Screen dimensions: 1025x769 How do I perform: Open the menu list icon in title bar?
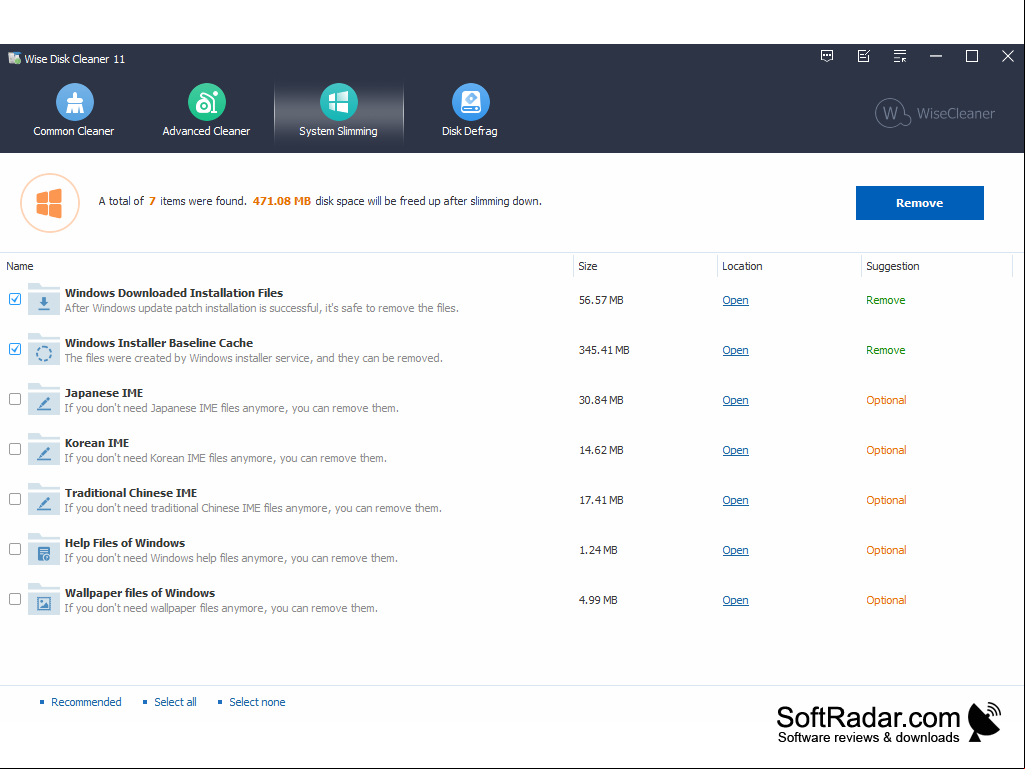pos(900,56)
